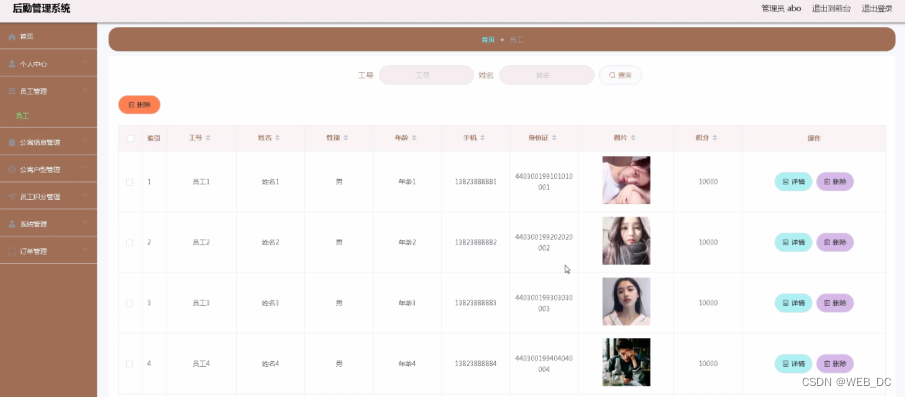Expand the 公寓户型管理 menu chevron

point(85,168)
